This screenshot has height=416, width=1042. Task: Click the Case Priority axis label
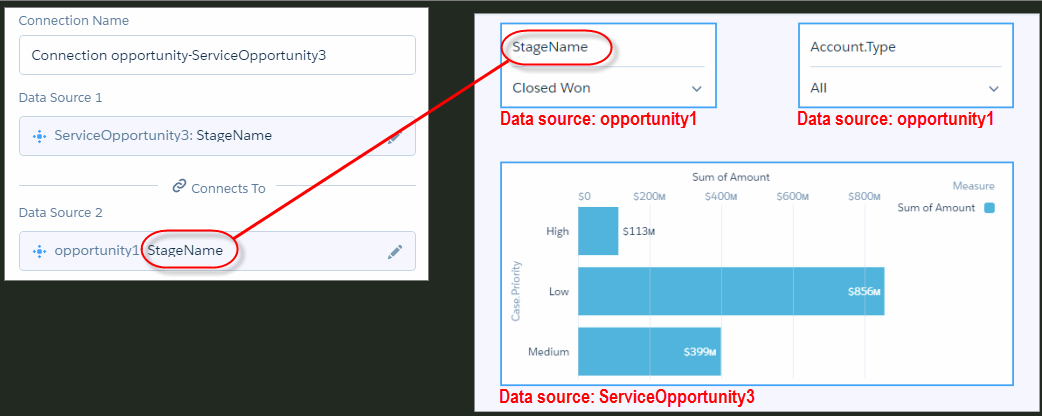click(x=516, y=291)
